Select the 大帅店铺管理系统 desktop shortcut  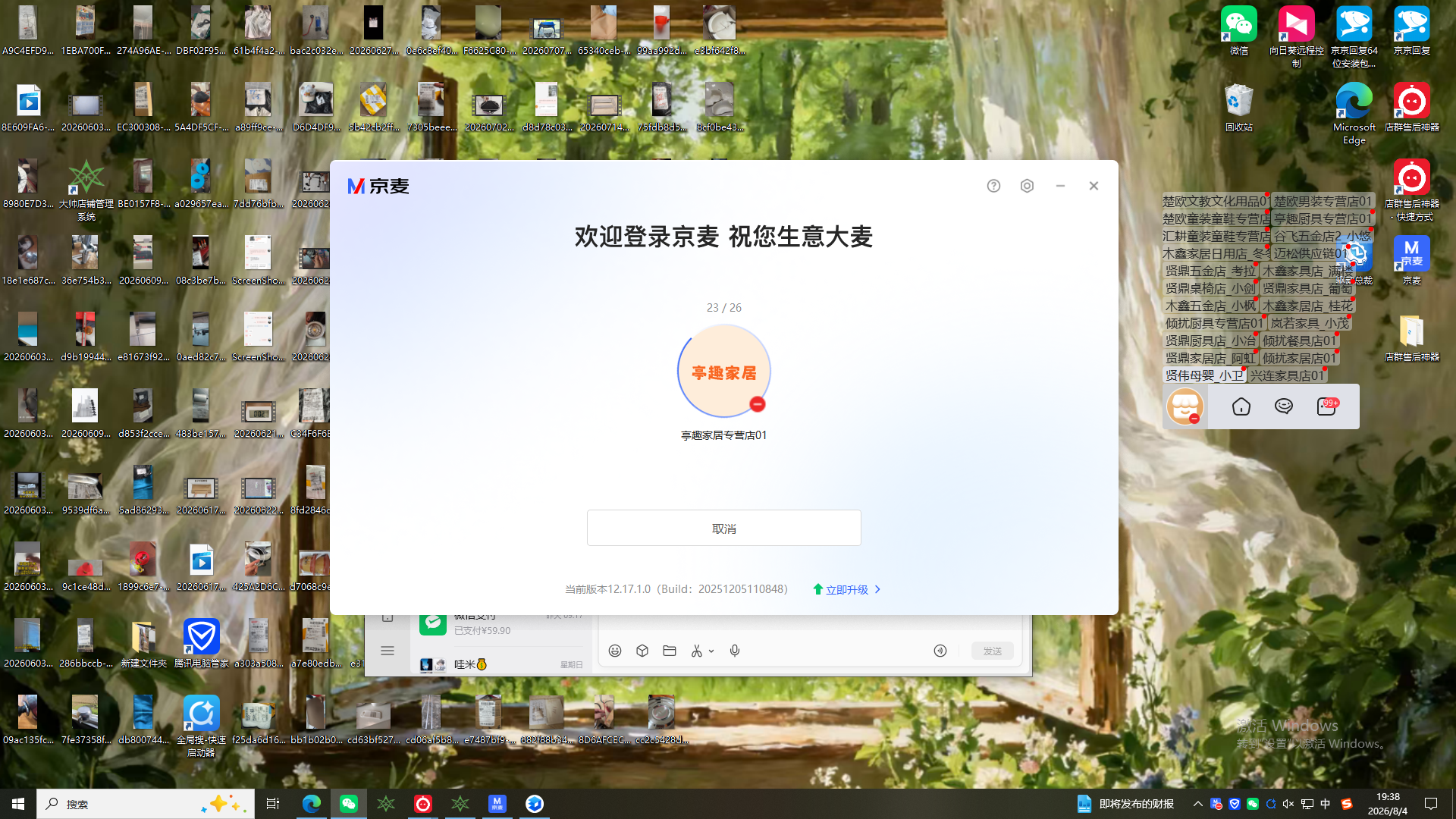(86, 190)
